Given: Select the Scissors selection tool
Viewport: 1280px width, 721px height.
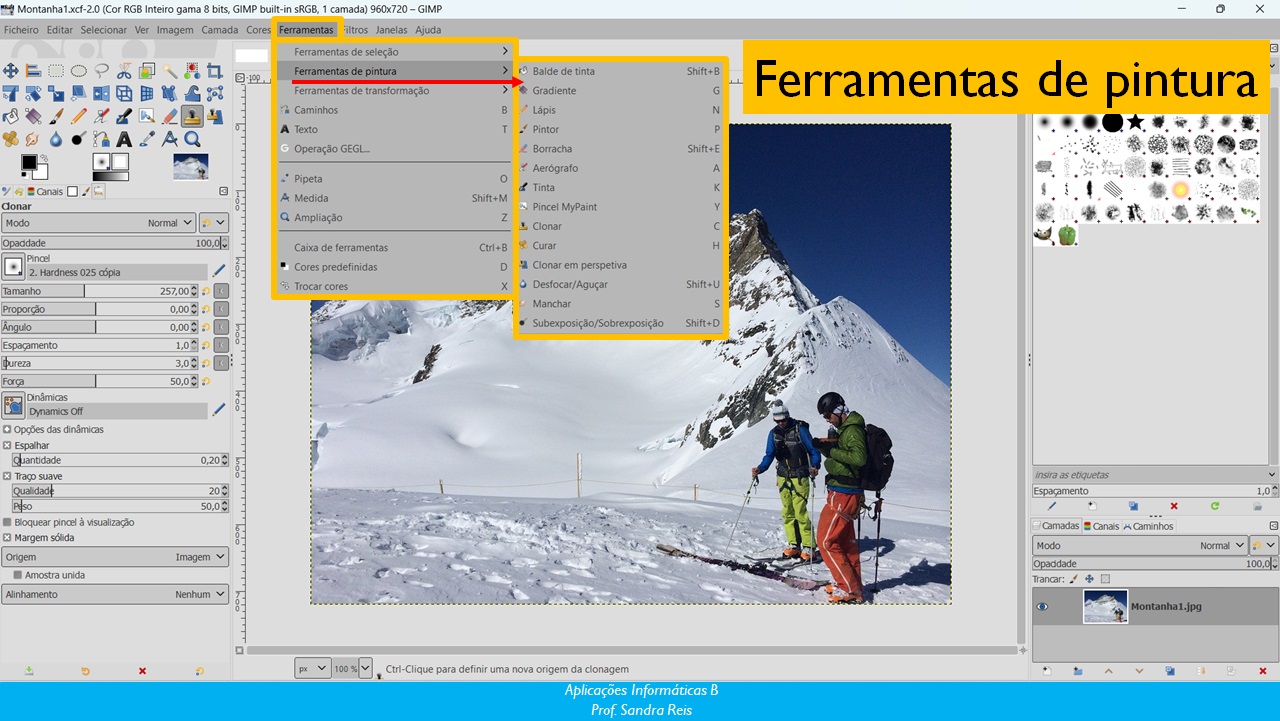Looking at the screenshot, I should [124, 70].
